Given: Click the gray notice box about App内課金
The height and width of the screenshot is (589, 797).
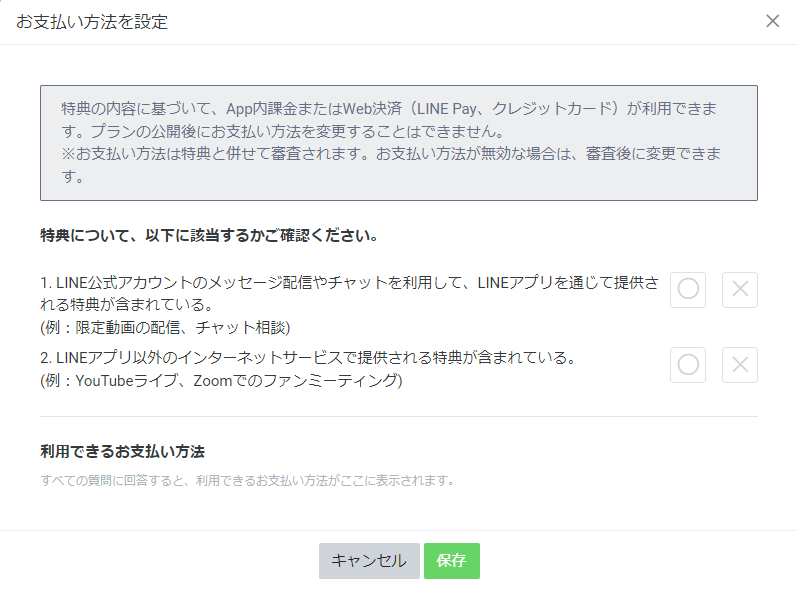Looking at the screenshot, I should pyautogui.click(x=399, y=143).
